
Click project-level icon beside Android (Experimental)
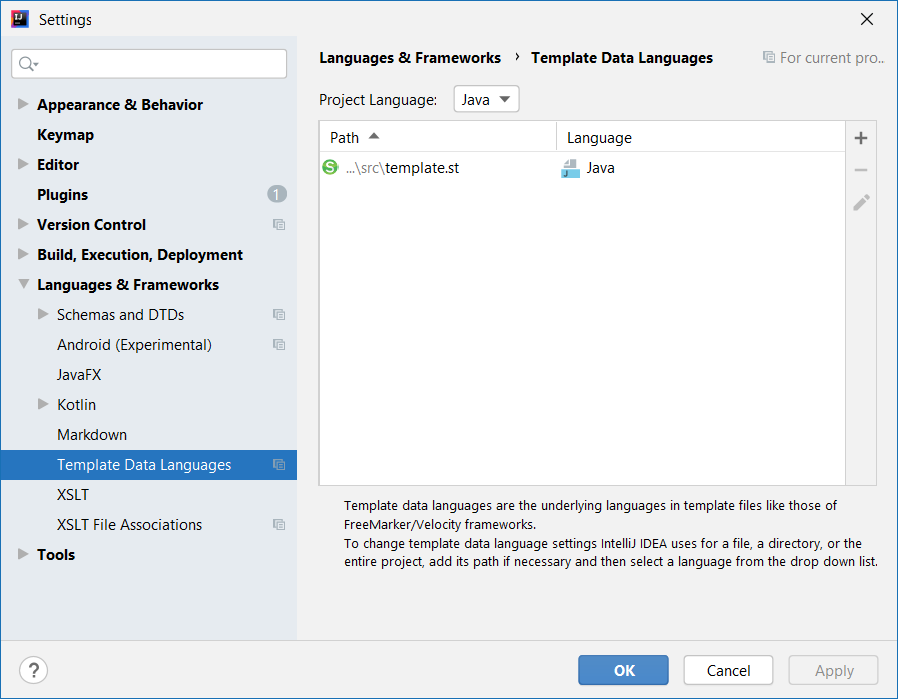279,344
